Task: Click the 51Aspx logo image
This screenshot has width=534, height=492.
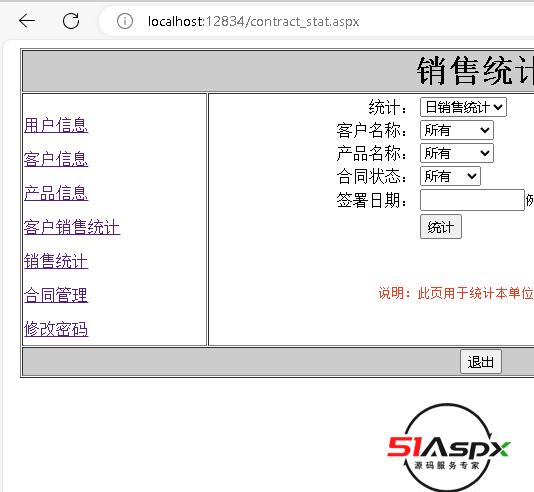Action: [448, 447]
